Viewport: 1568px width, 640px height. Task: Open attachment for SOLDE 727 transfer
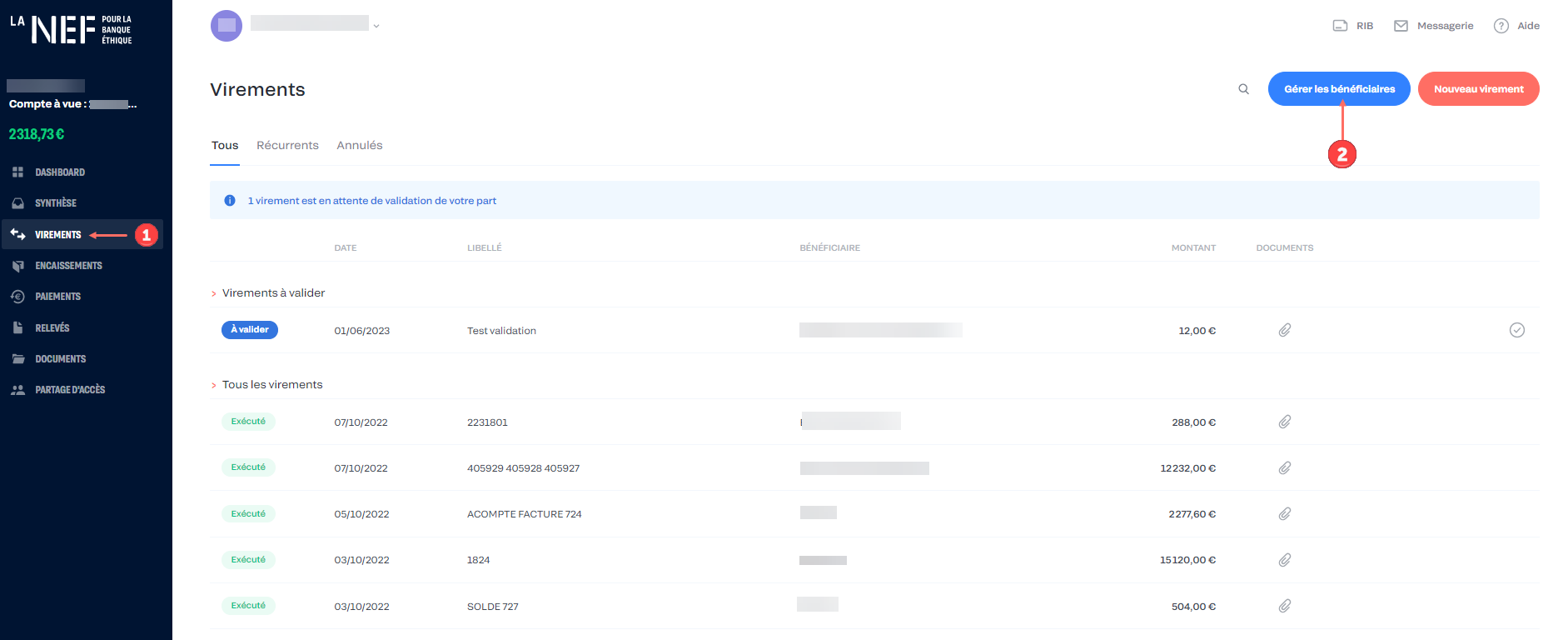1285,606
